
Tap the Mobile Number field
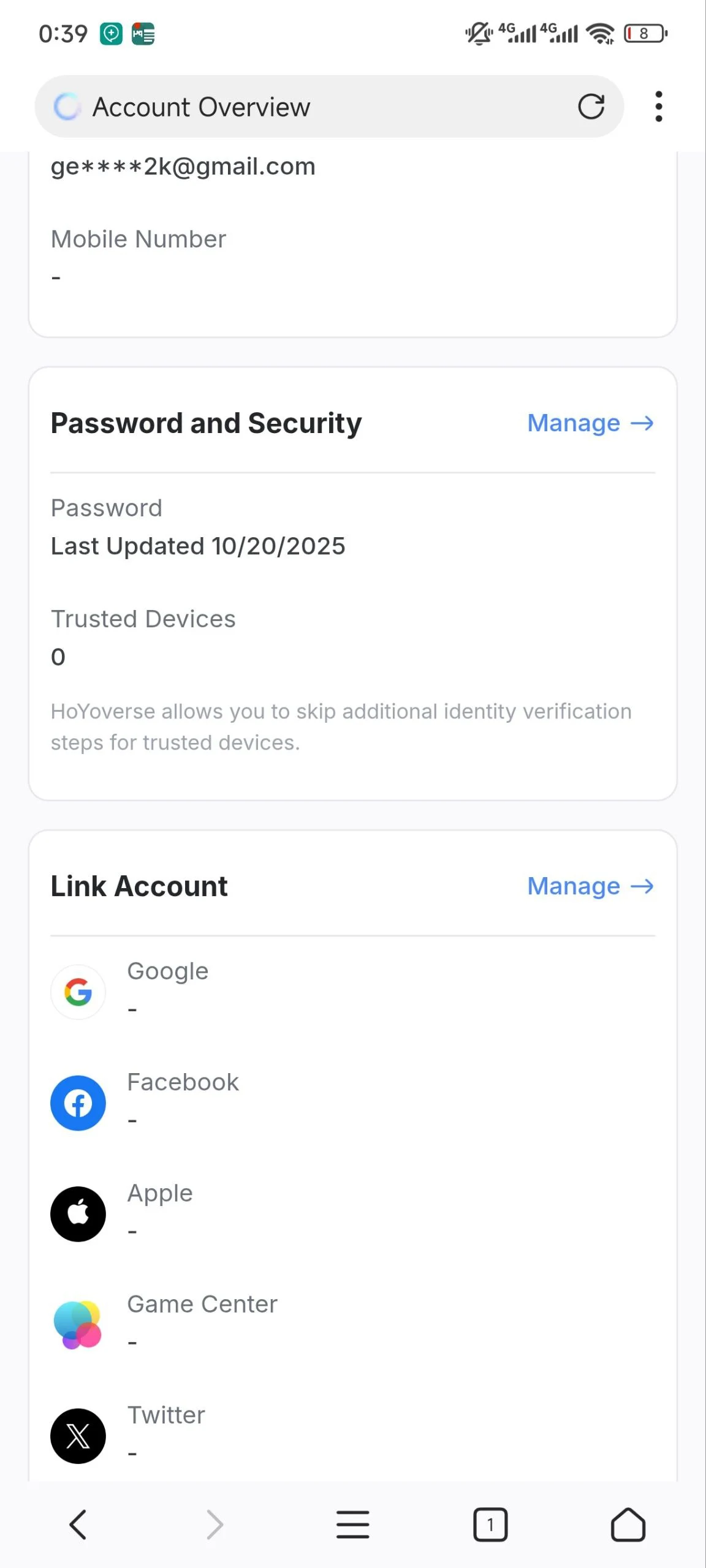click(x=139, y=239)
